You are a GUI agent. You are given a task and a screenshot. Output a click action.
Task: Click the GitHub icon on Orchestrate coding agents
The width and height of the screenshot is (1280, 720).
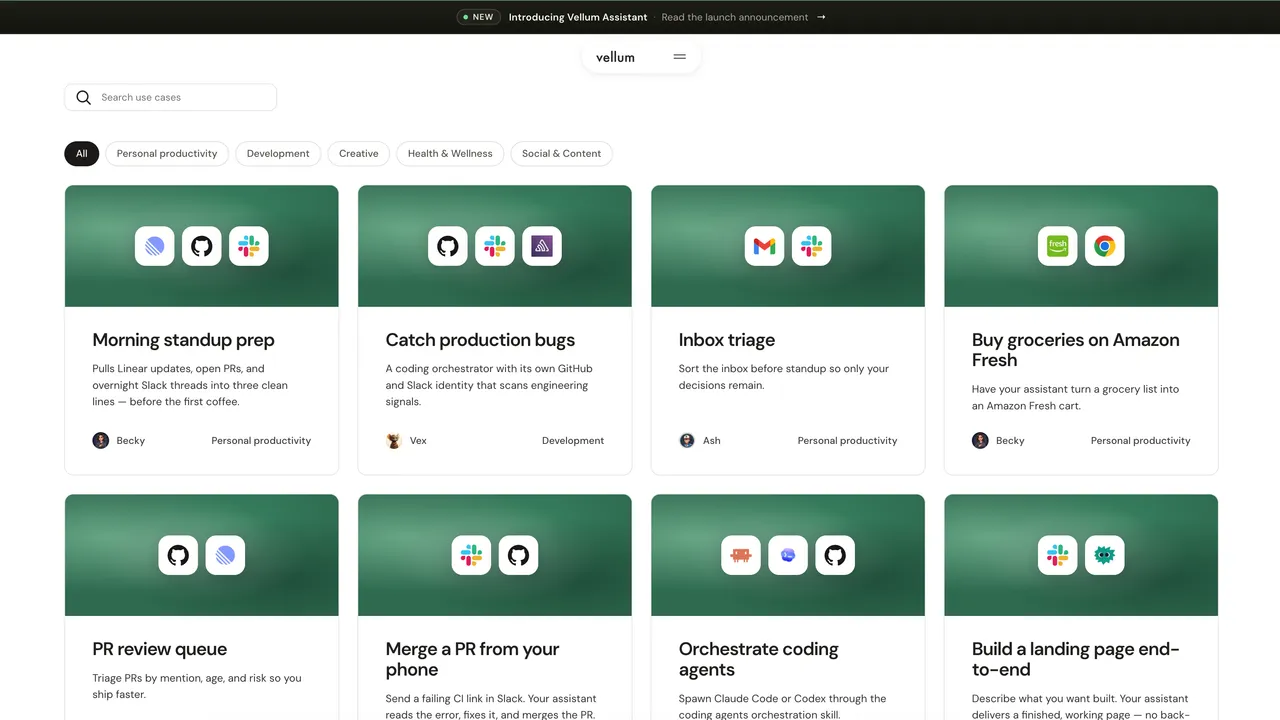835,555
